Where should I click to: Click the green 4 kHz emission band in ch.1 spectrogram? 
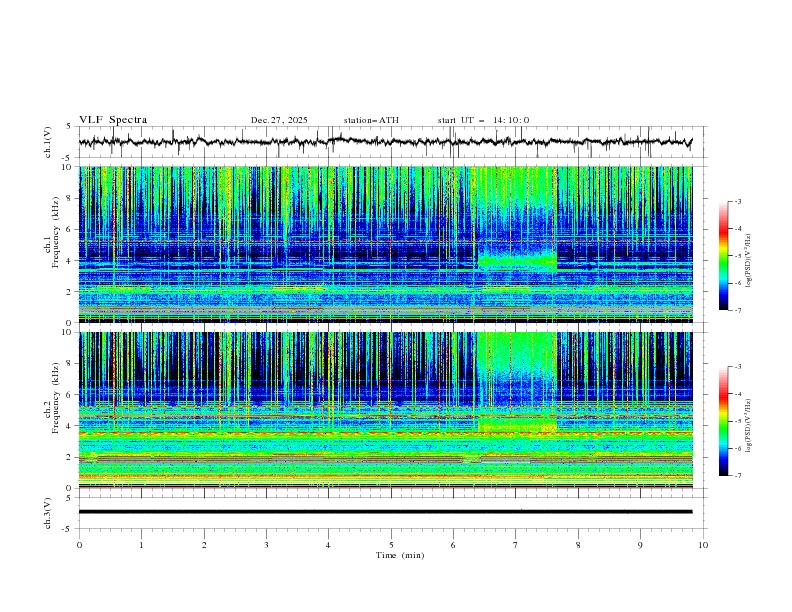pyautogui.click(x=517, y=261)
